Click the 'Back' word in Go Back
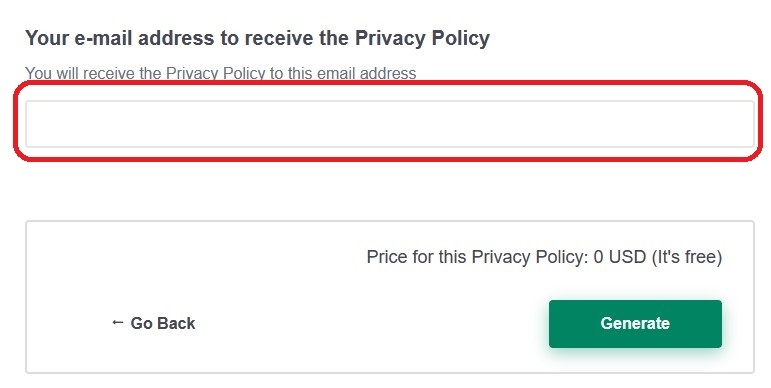The width and height of the screenshot is (771, 388). 176,323
